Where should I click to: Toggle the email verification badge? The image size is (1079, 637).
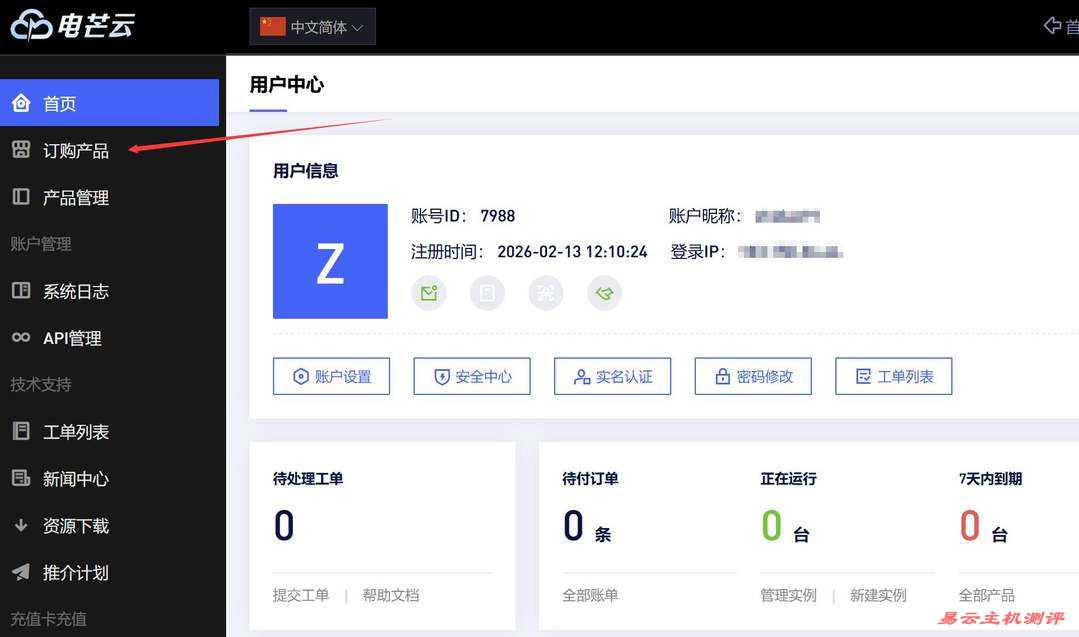pyautogui.click(x=429, y=293)
